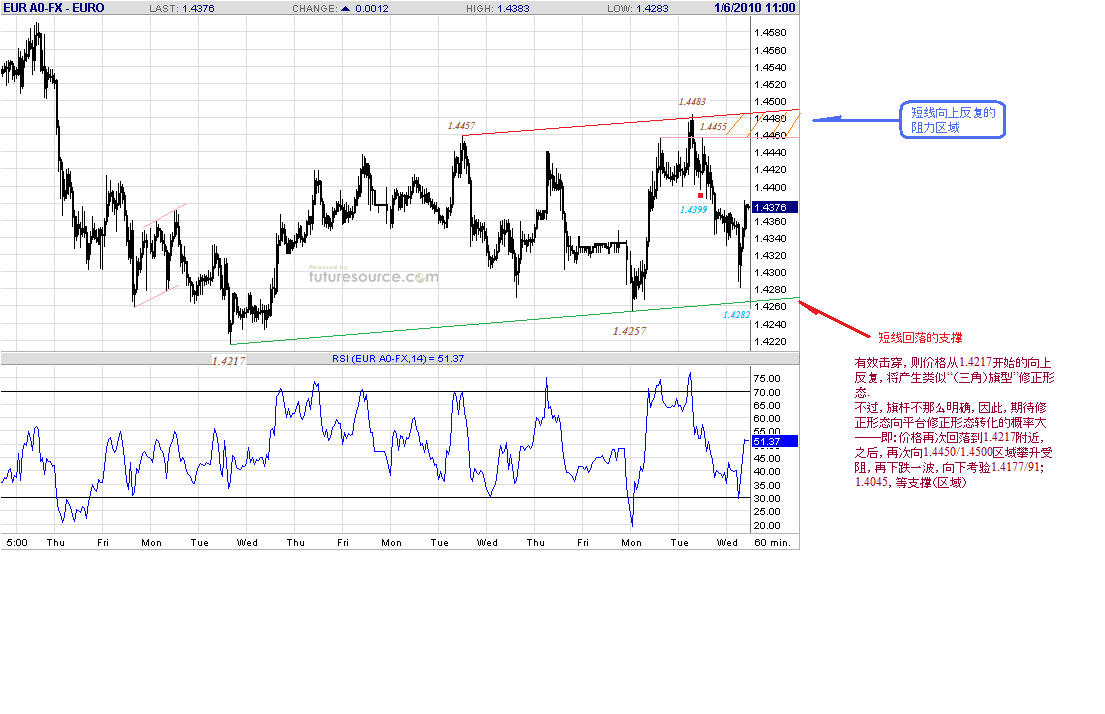Screen dimensions: 1105x714
Task: Select the 1.4300 price axis label
Action: [770, 272]
